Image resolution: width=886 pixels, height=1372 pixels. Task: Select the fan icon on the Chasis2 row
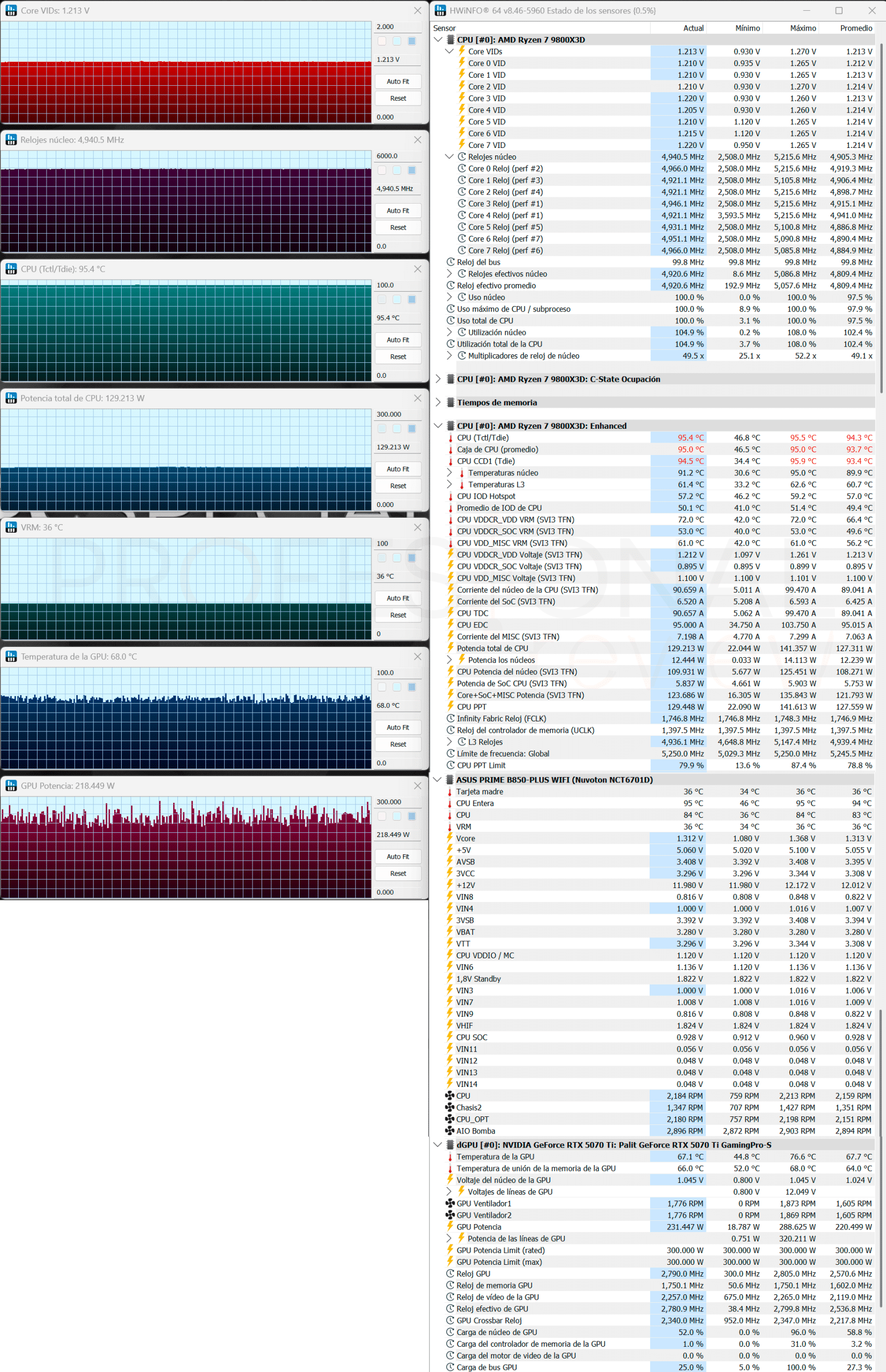[x=450, y=1107]
